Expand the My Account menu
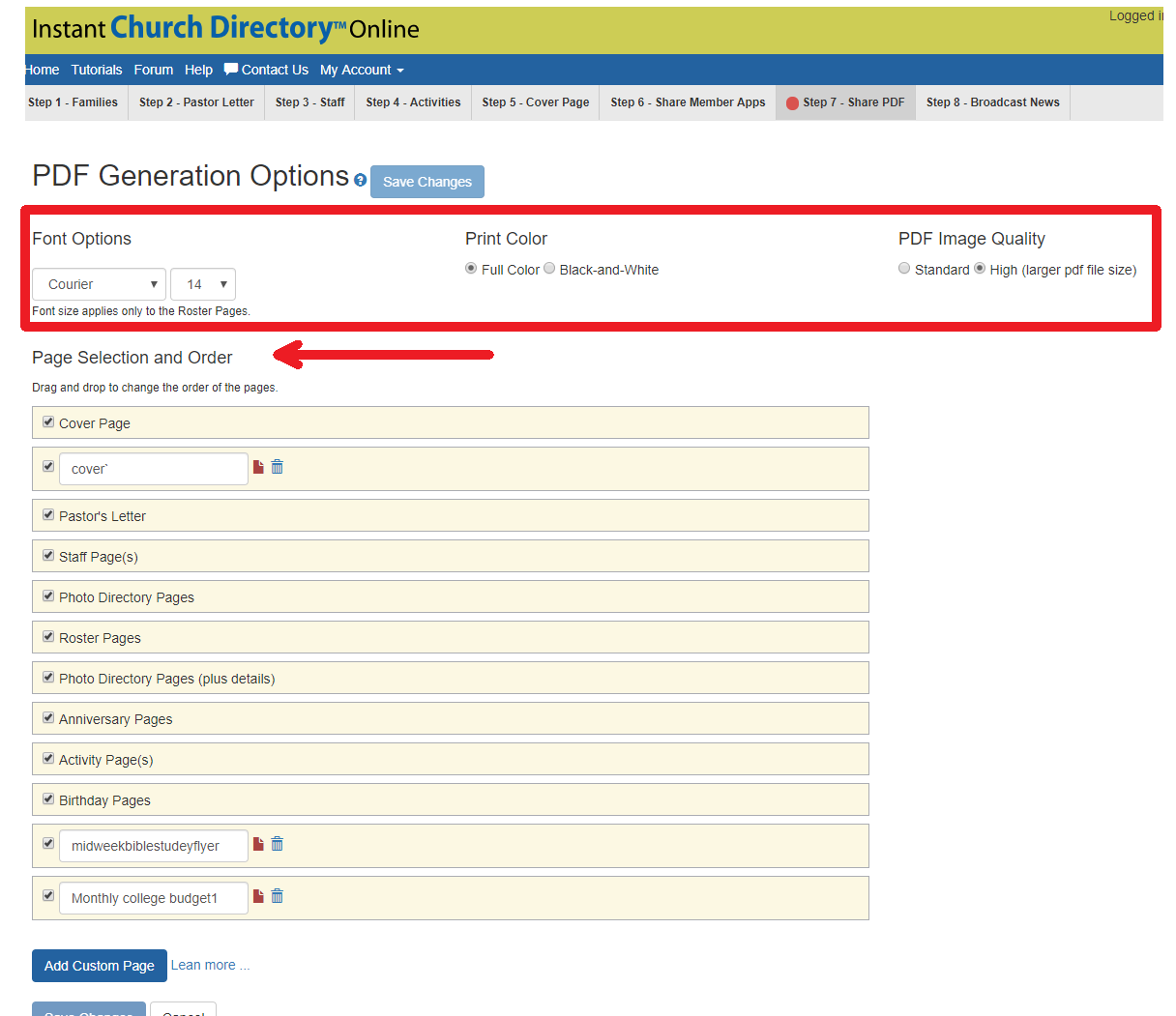 [x=362, y=69]
